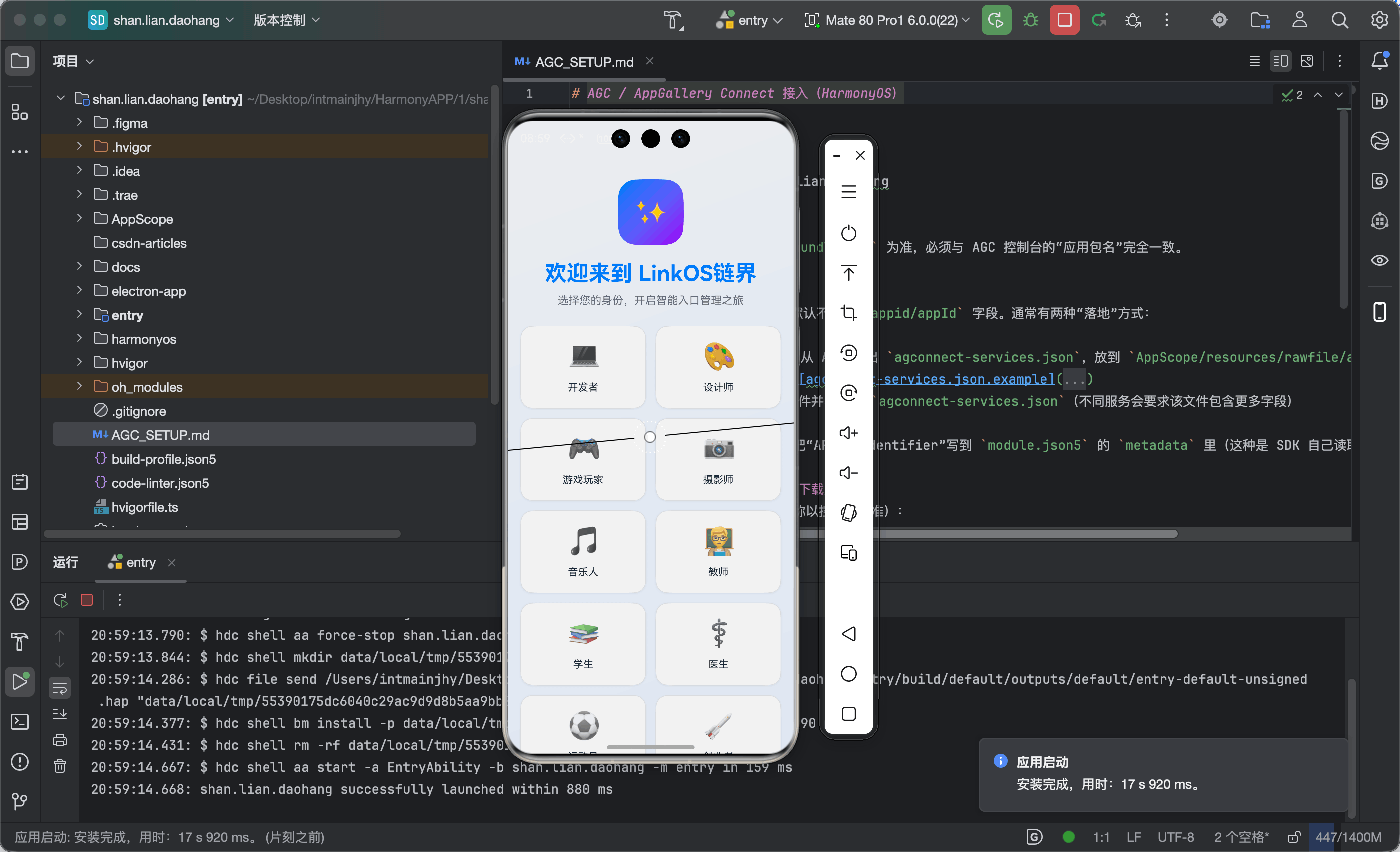Switch to editor and preview split mode

coord(1280,61)
